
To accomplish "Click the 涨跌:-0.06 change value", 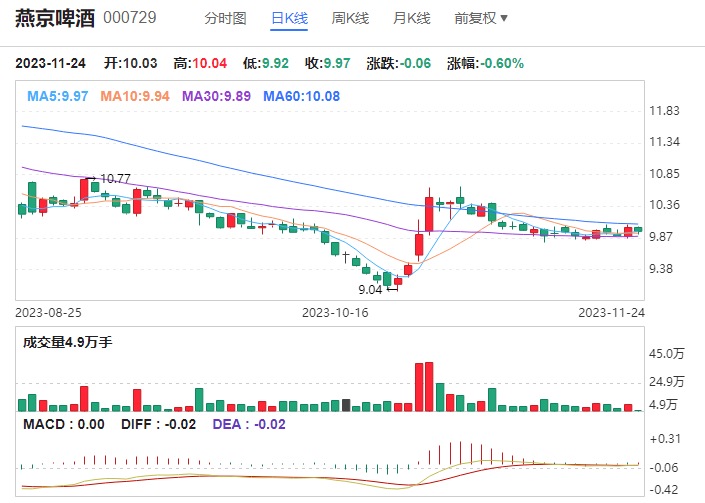I will click(399, 63).
